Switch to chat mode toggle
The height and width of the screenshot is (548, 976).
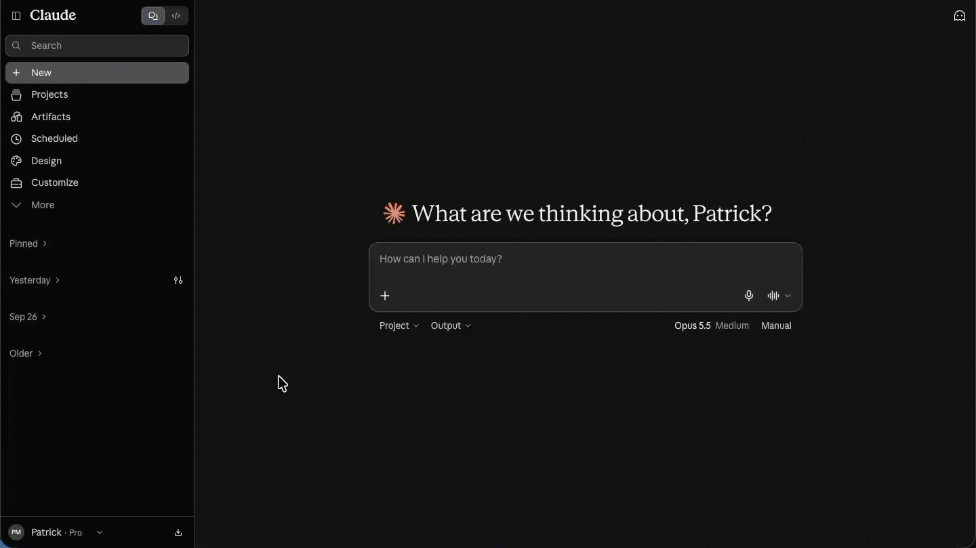[x=153, y=16]
